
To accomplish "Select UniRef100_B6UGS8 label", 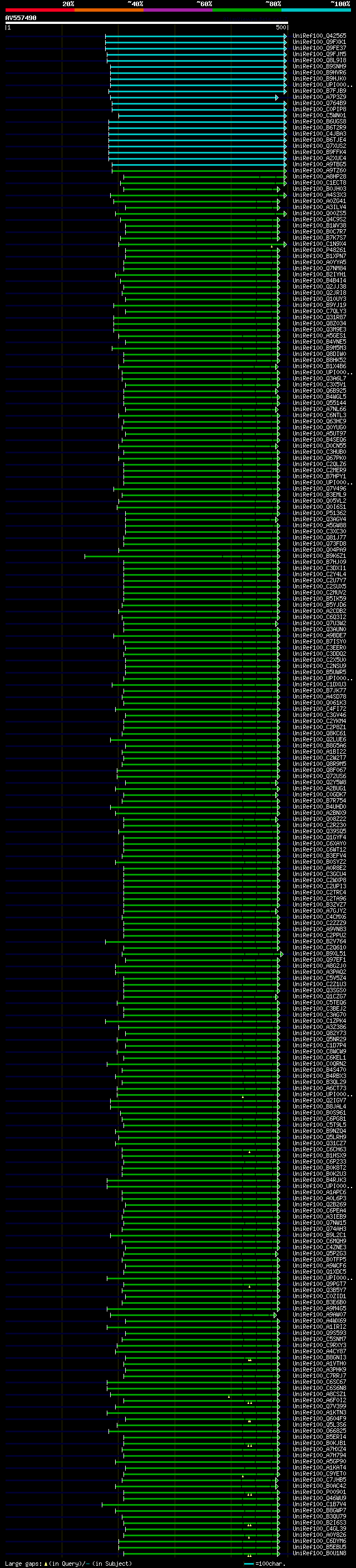I will 319,121.
